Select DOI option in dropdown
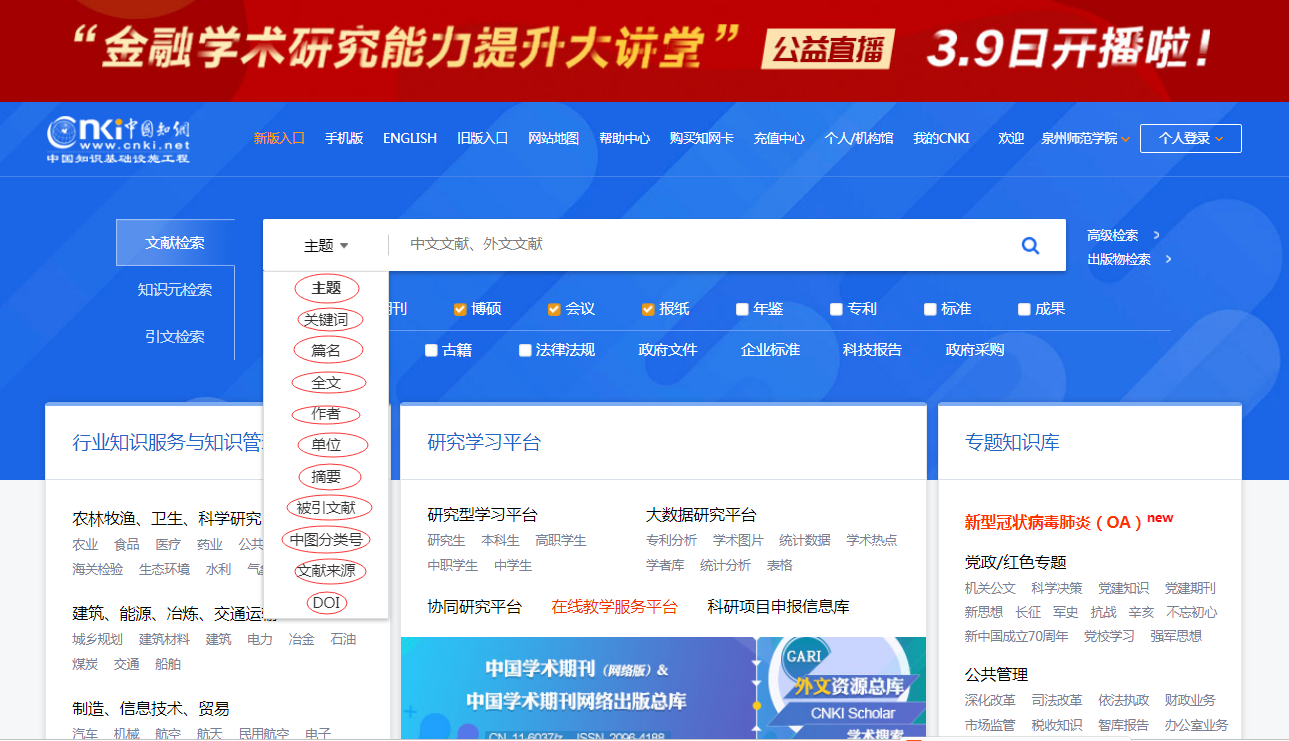 pos(326,602)
